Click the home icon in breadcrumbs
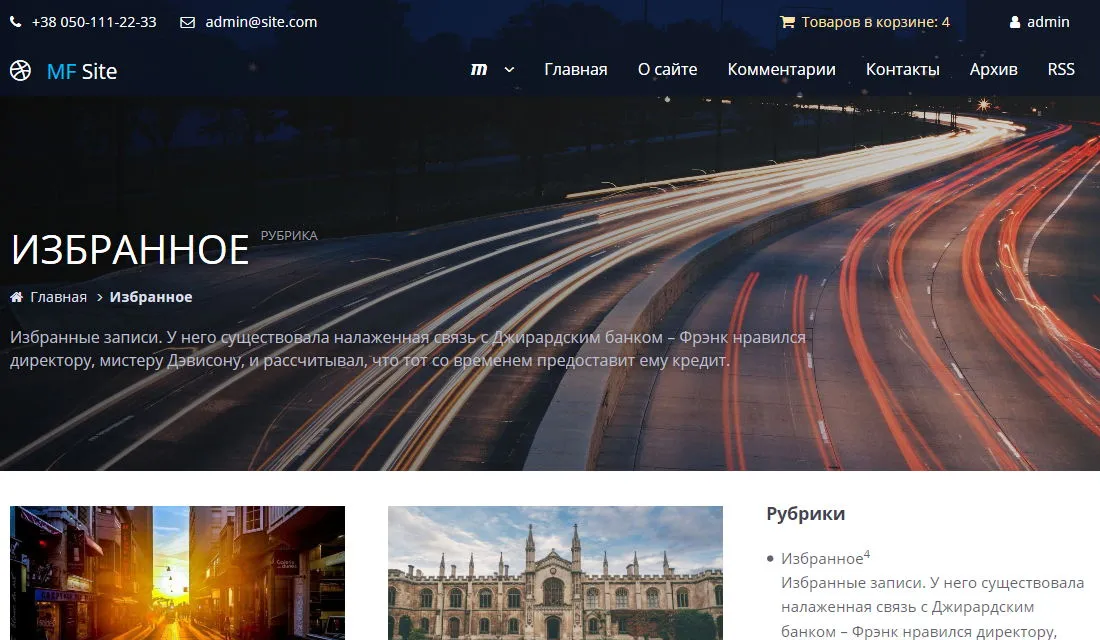This screenshot has width=1100, height=640. tap(17, 297)
